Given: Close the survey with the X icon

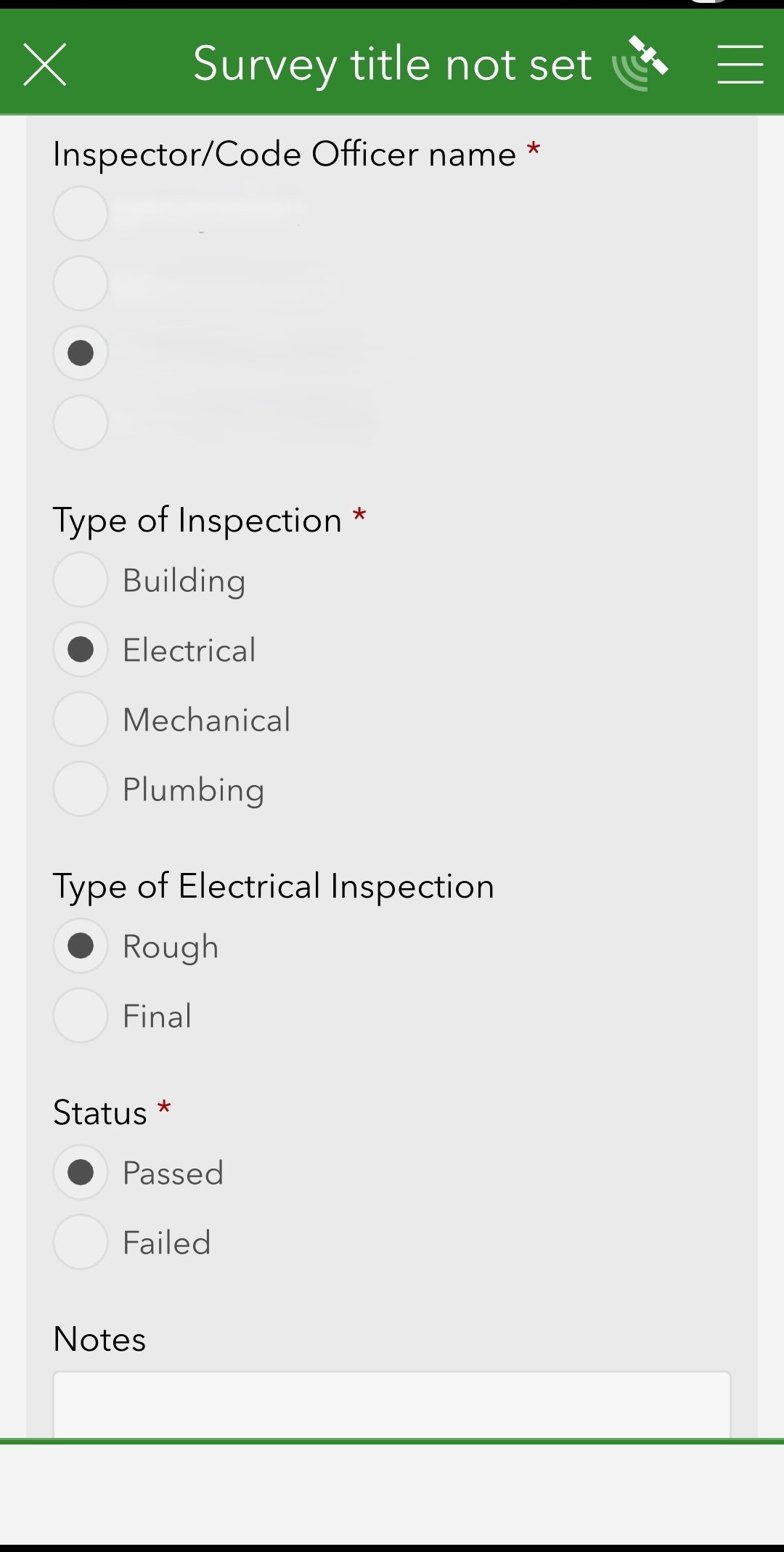Looking at the screenshot, I should click(x=45, y=64).
